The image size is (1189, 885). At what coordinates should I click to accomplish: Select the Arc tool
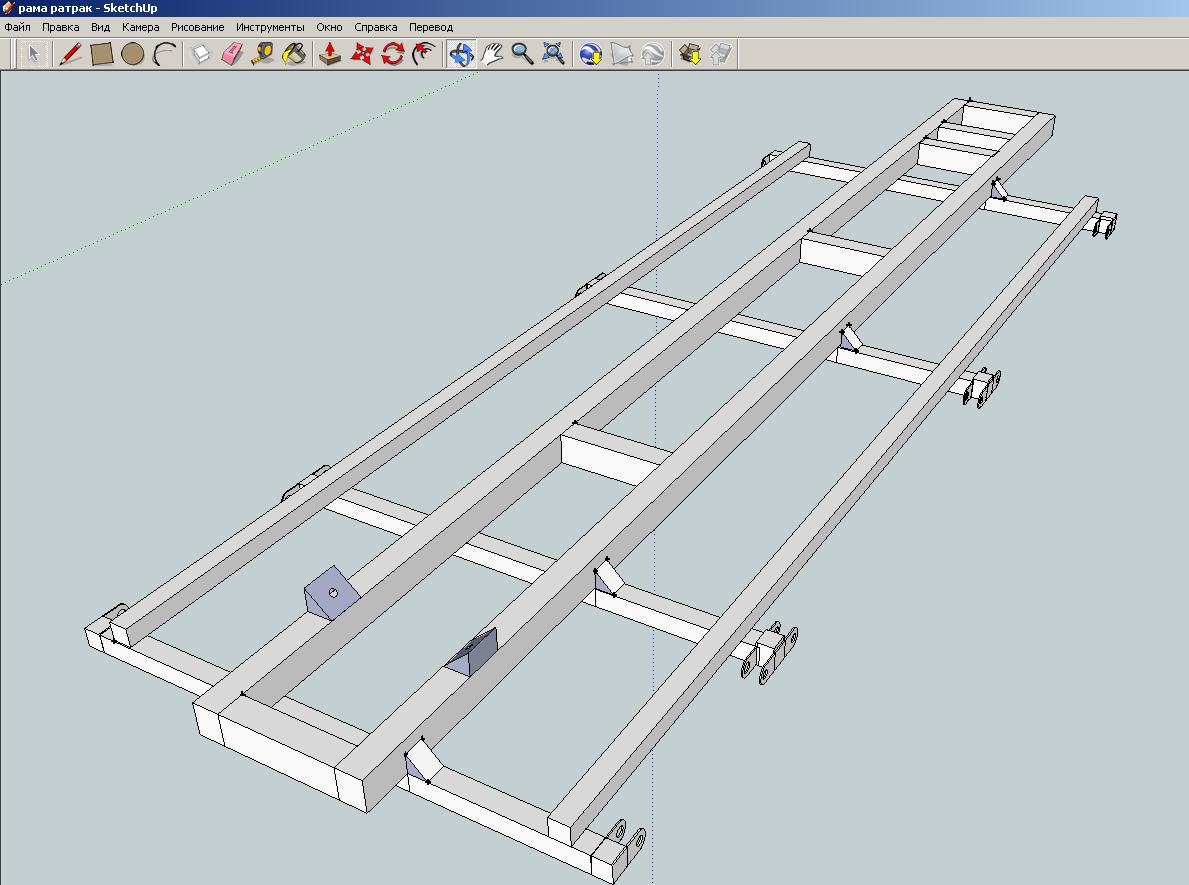164,54
